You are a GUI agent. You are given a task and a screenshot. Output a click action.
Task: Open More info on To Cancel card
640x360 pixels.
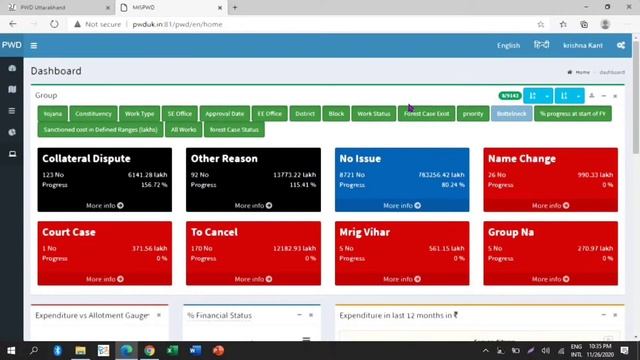[x=253, y=279]
